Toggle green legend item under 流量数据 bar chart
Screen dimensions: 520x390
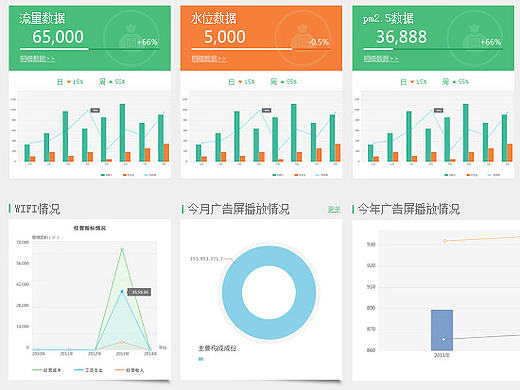click(x=107, y=175)
